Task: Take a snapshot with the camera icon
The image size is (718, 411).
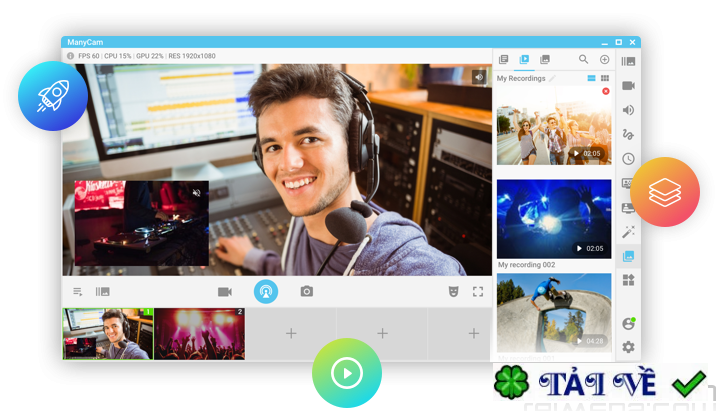Action: (x=307, y=291)
